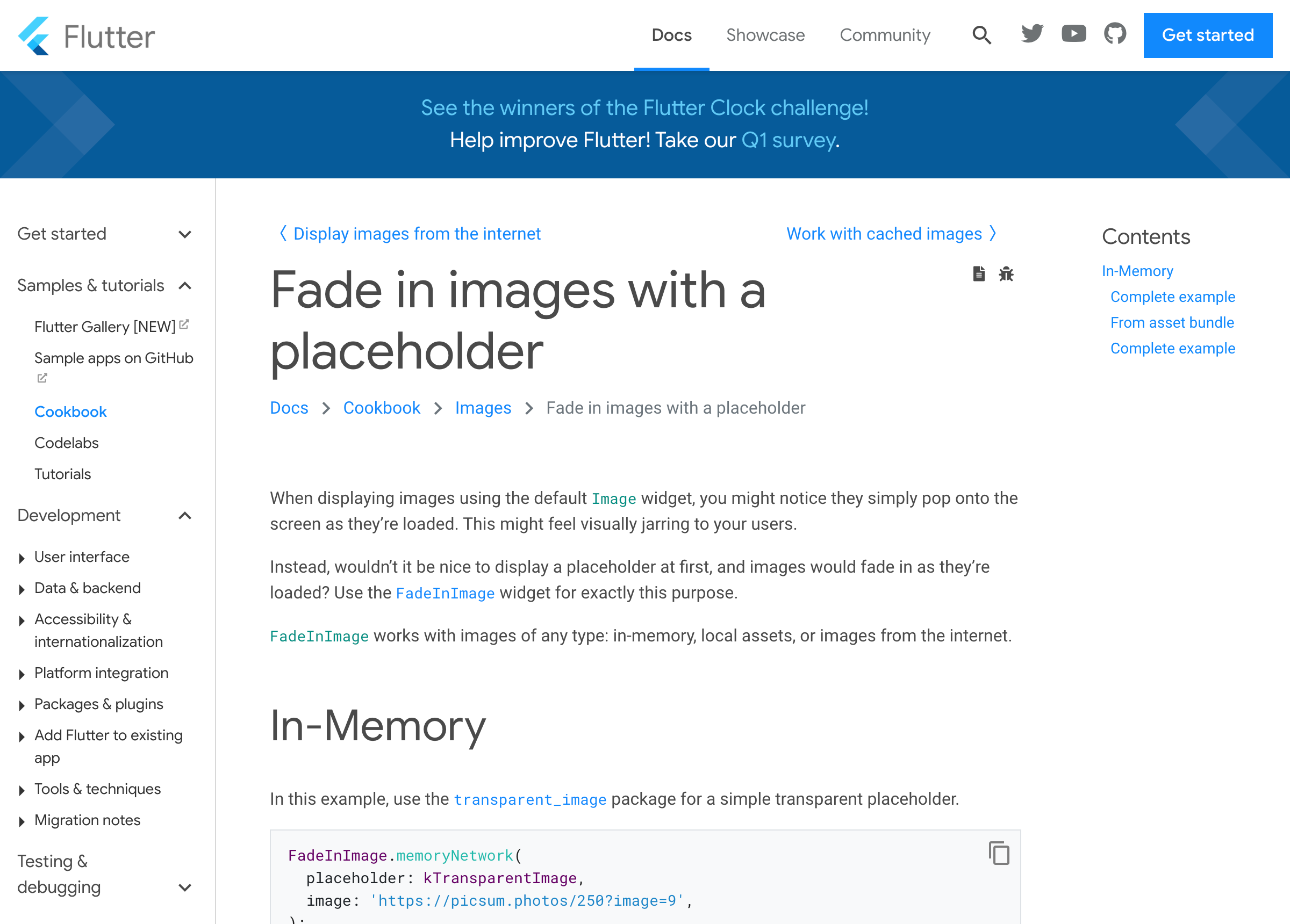Viewport: 1290px width, 924px height.
Task: Collapse the Development sidebar section
Action: coord(184,516)
